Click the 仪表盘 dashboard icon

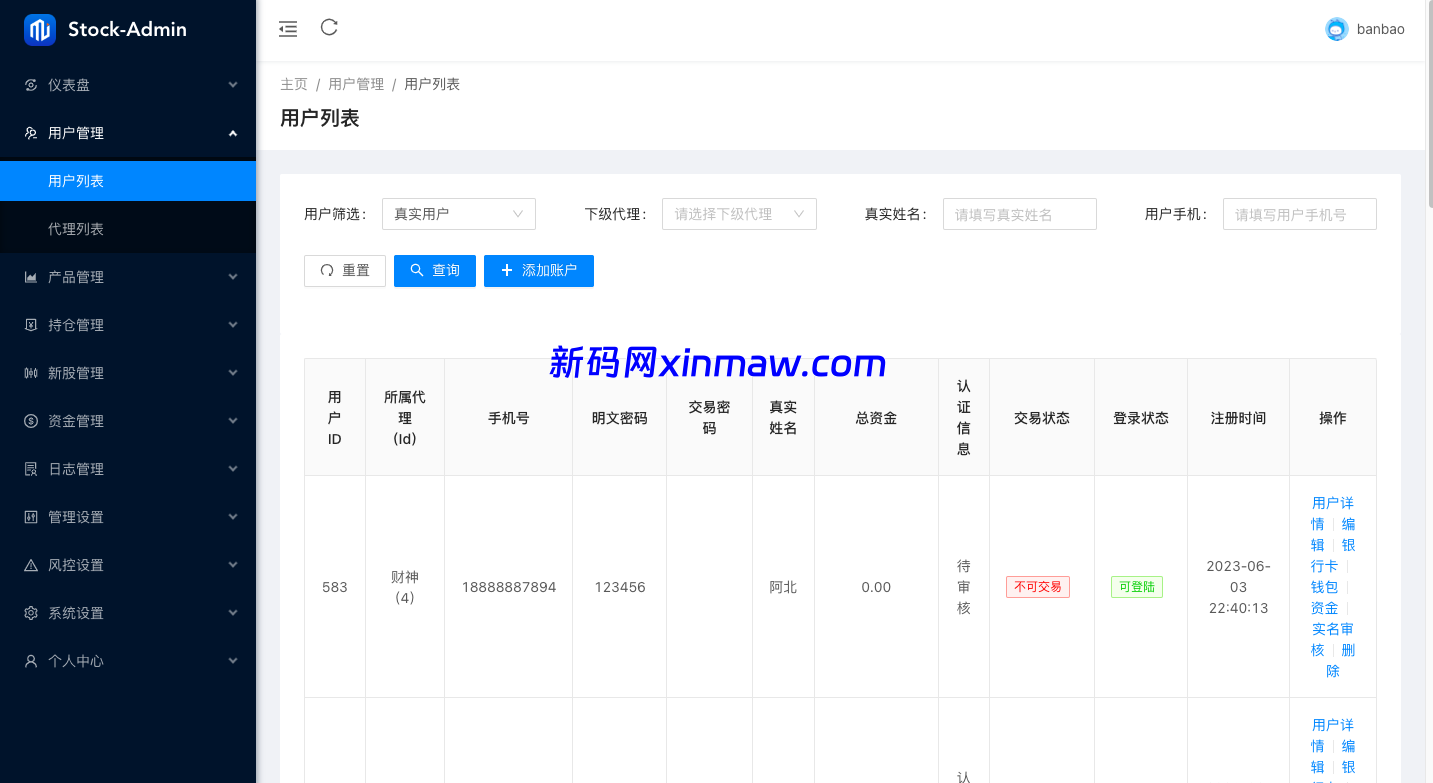pos(31,85)
